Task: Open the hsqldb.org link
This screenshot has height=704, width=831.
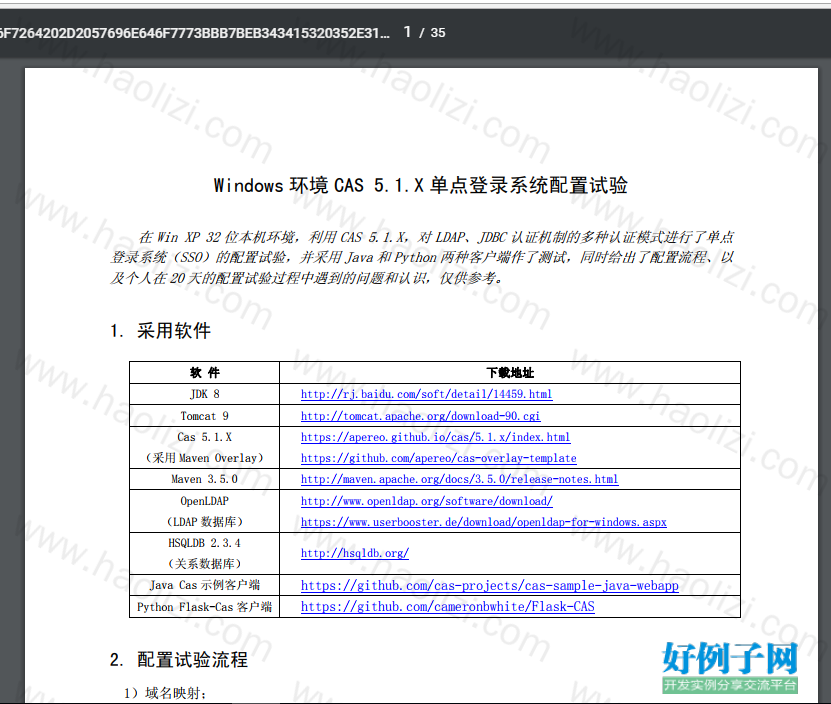Action: [x=355, y=553]
